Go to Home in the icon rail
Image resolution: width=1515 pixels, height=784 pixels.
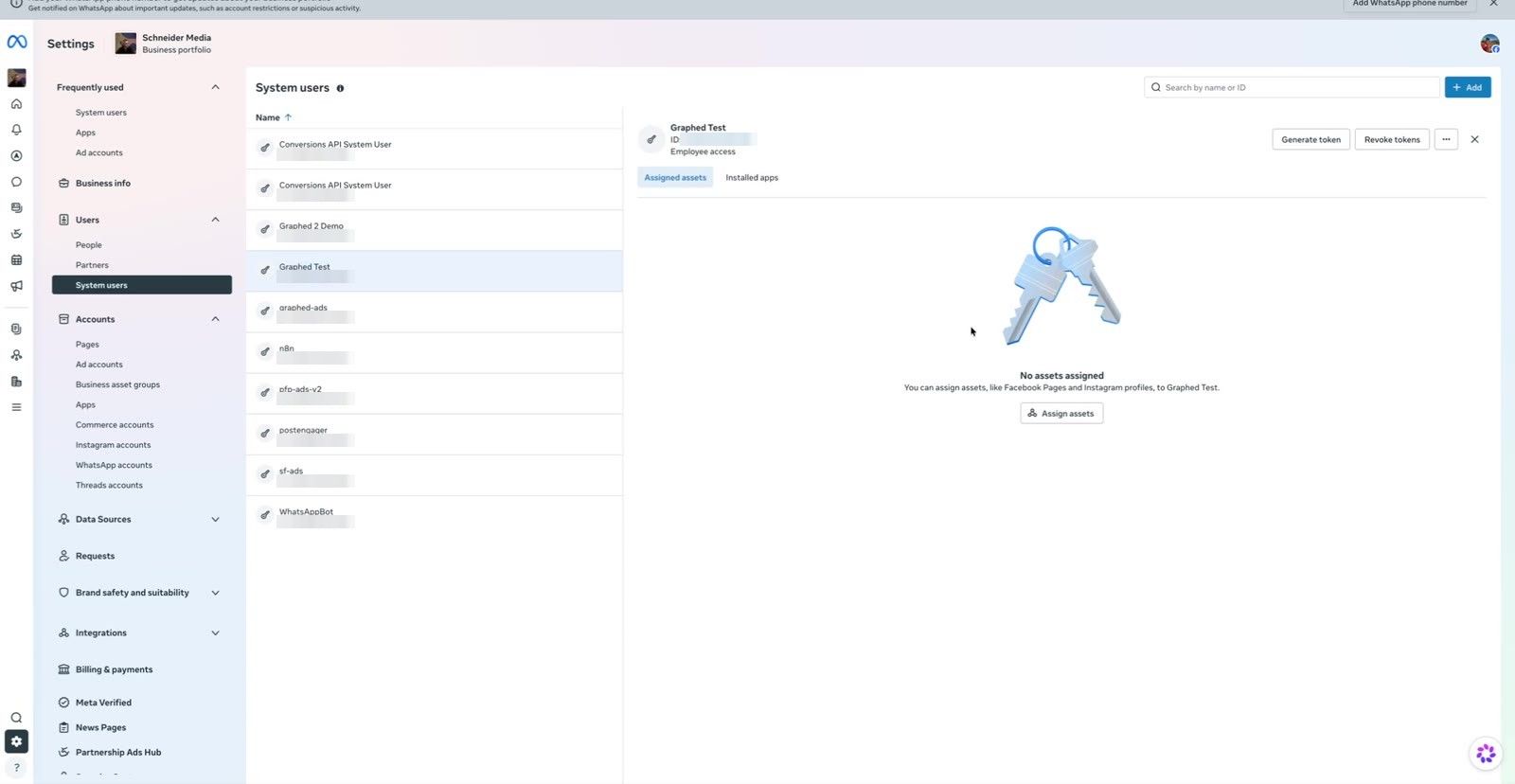16,104
